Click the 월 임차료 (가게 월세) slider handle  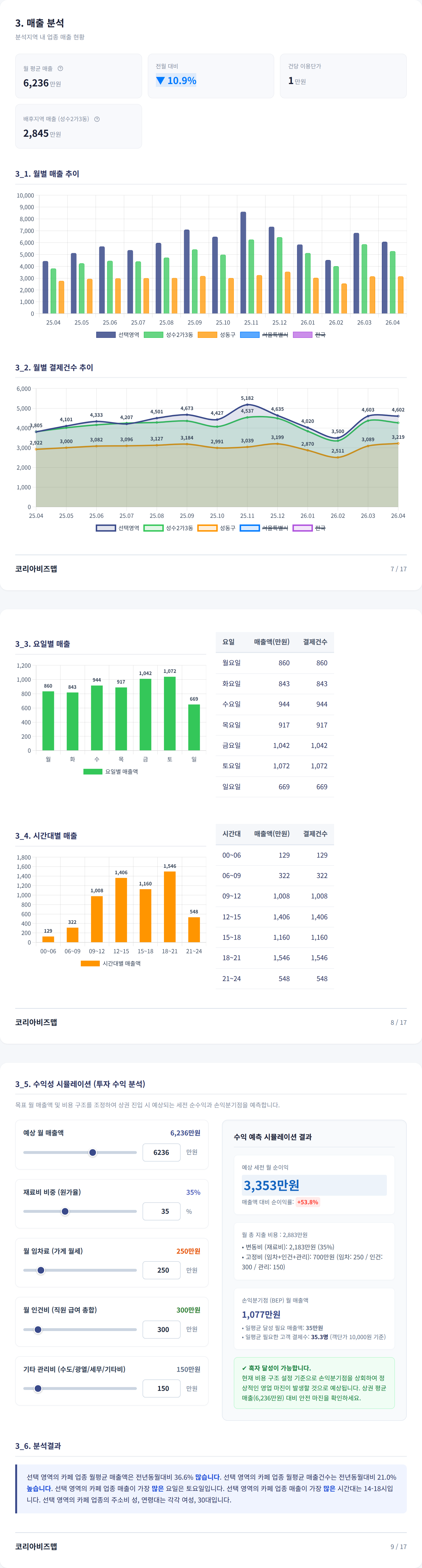pos(41,1270)
